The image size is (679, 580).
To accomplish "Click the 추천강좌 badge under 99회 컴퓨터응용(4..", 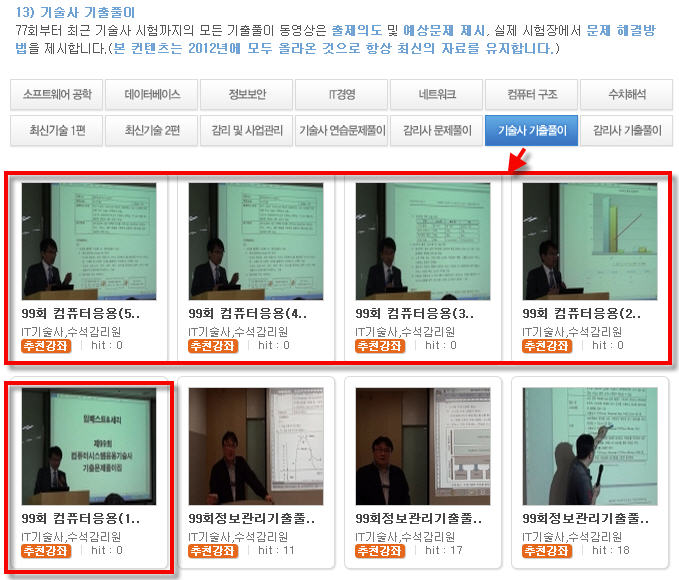I will coord(213,346).
